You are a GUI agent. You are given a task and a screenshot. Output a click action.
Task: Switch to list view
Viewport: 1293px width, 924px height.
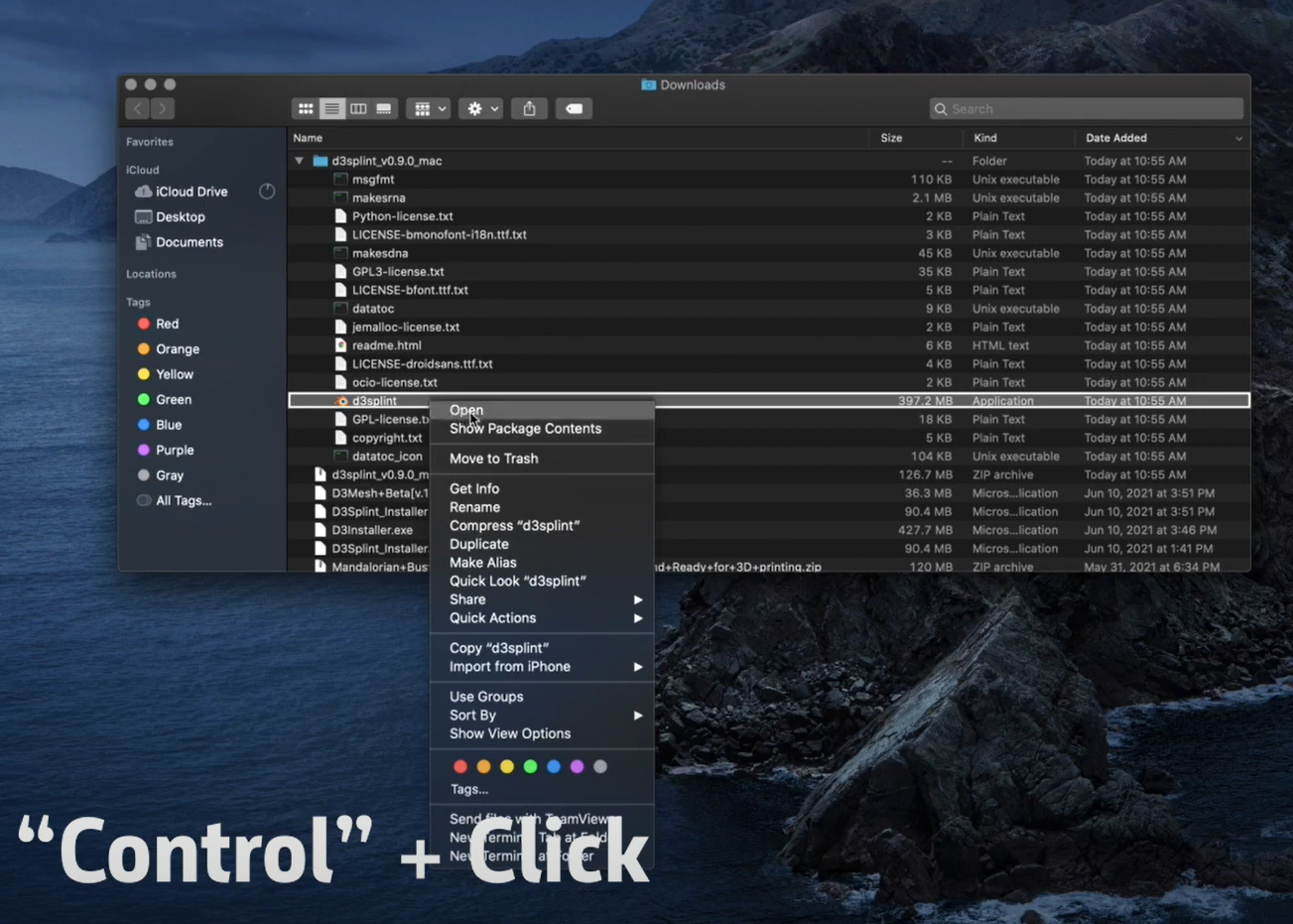pyautogui.click(x=331, y=109)
